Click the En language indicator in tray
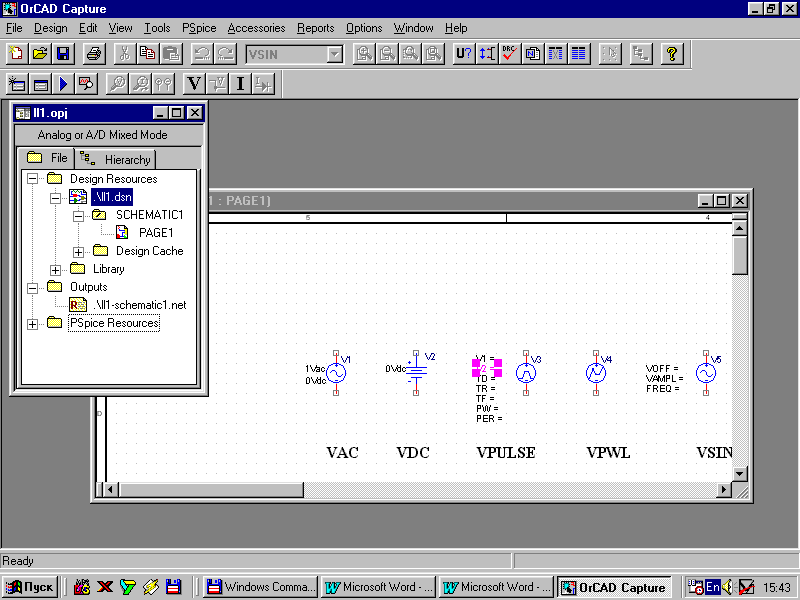This screenshot has width=800, height=600. coord(713,587)
